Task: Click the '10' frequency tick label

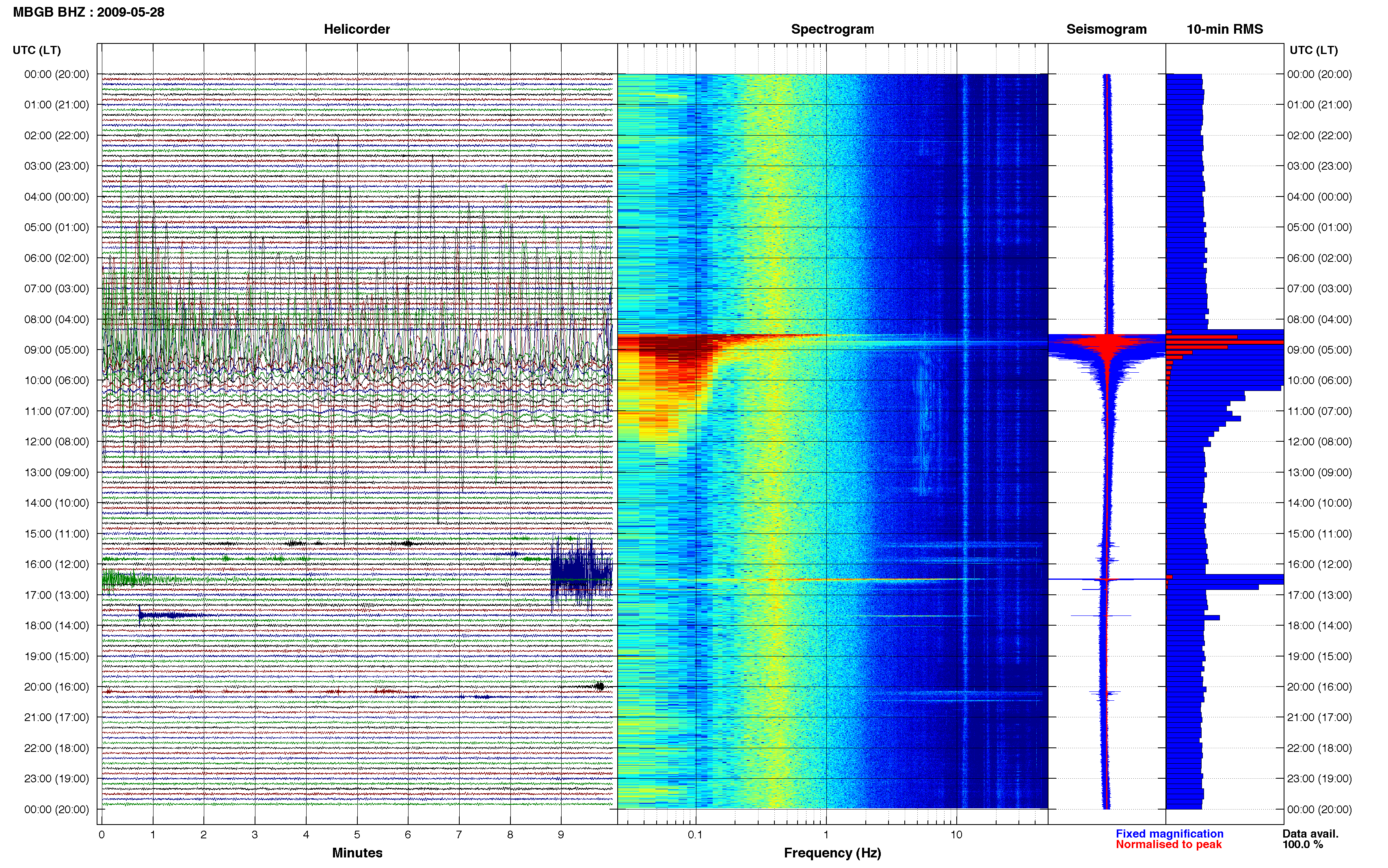Action: point(956,835)
